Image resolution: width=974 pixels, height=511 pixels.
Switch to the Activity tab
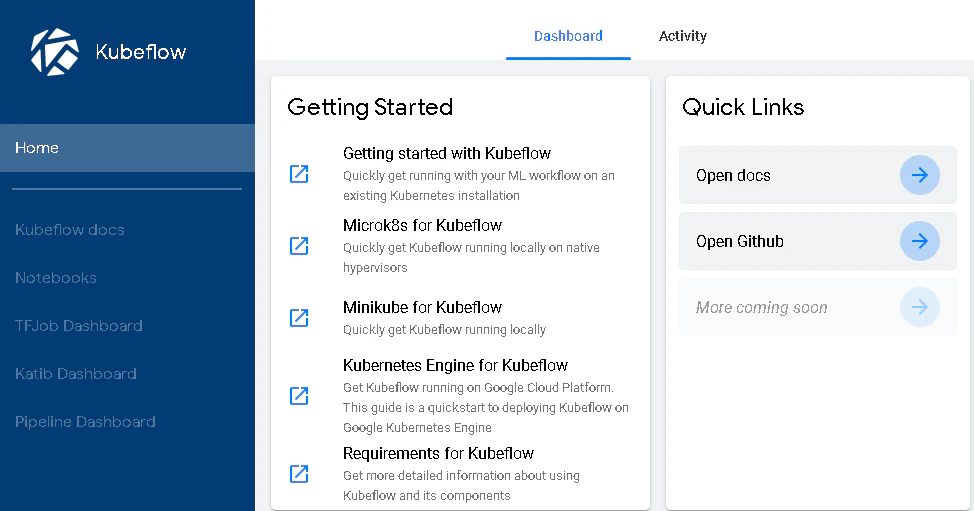coord(683,36)
